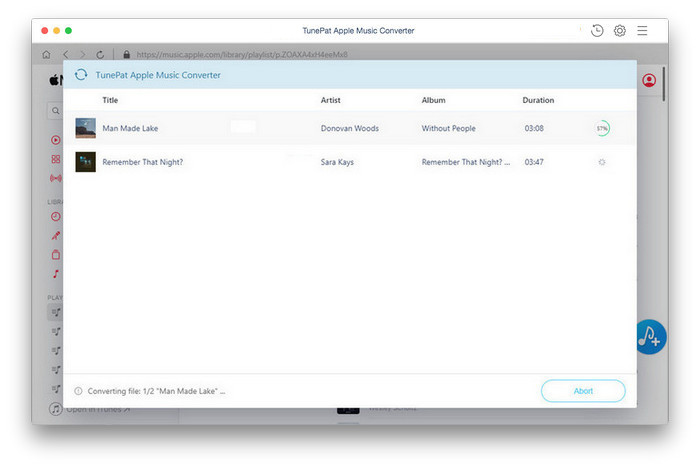700x469 pixels.
Task: Click the info icon beside Converting file
Action: [x=78, y=391]
